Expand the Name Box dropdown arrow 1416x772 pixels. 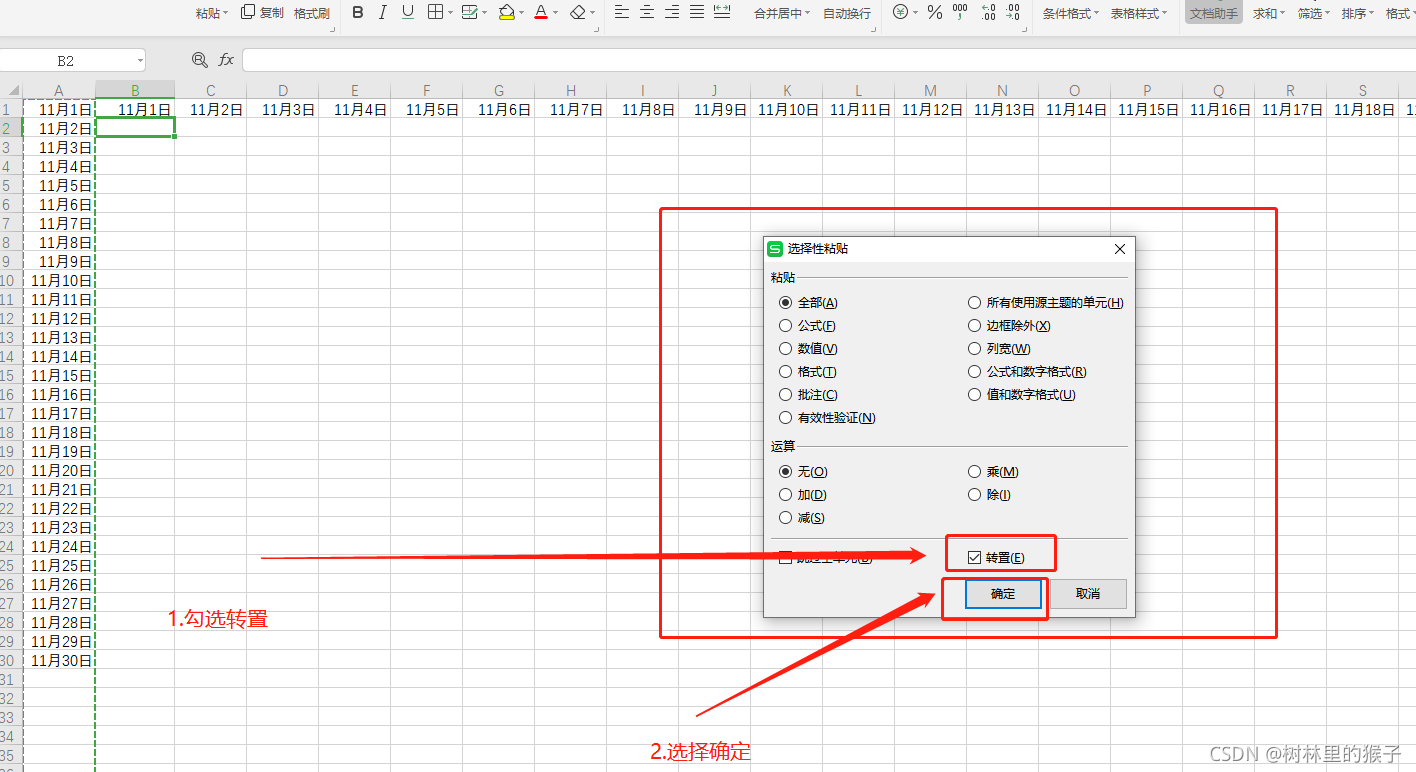(x=139, y=61)
